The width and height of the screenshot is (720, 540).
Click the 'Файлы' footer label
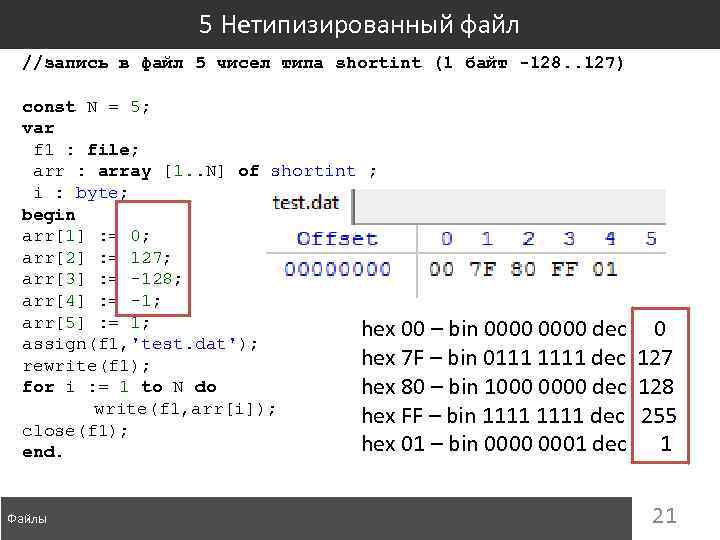(x=27, y=519)
